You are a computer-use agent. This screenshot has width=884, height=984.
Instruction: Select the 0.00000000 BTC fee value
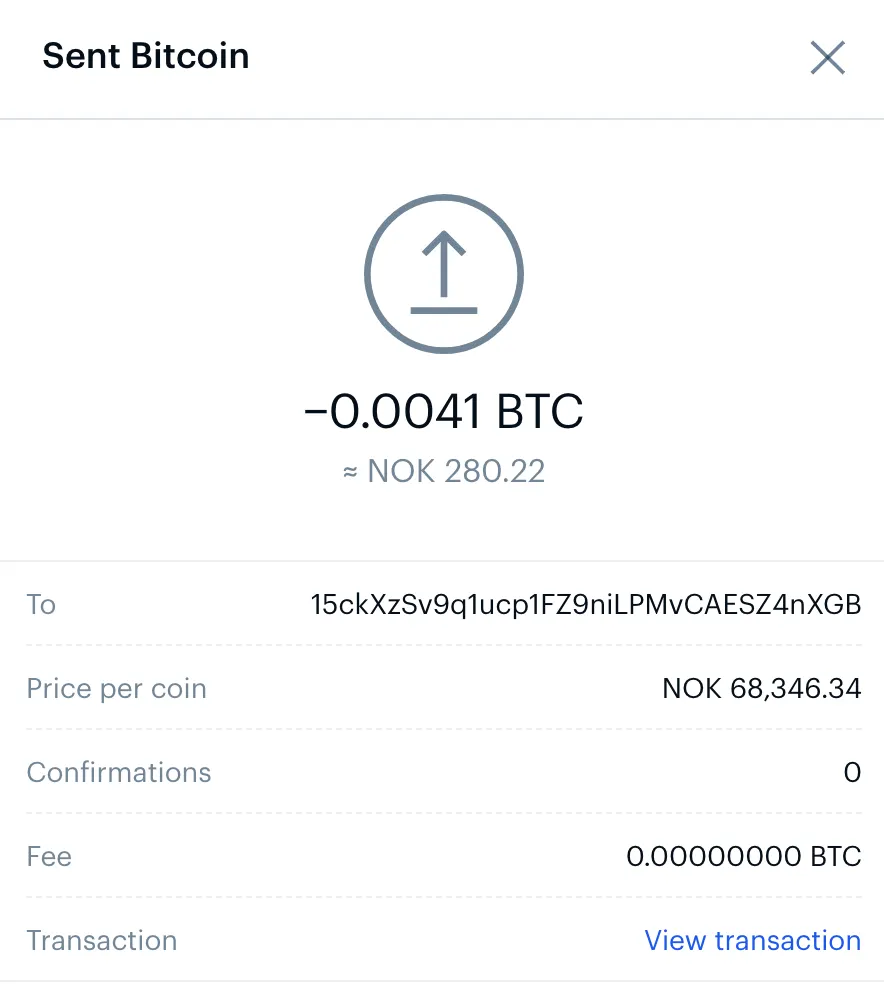click(x=743, y=857)
